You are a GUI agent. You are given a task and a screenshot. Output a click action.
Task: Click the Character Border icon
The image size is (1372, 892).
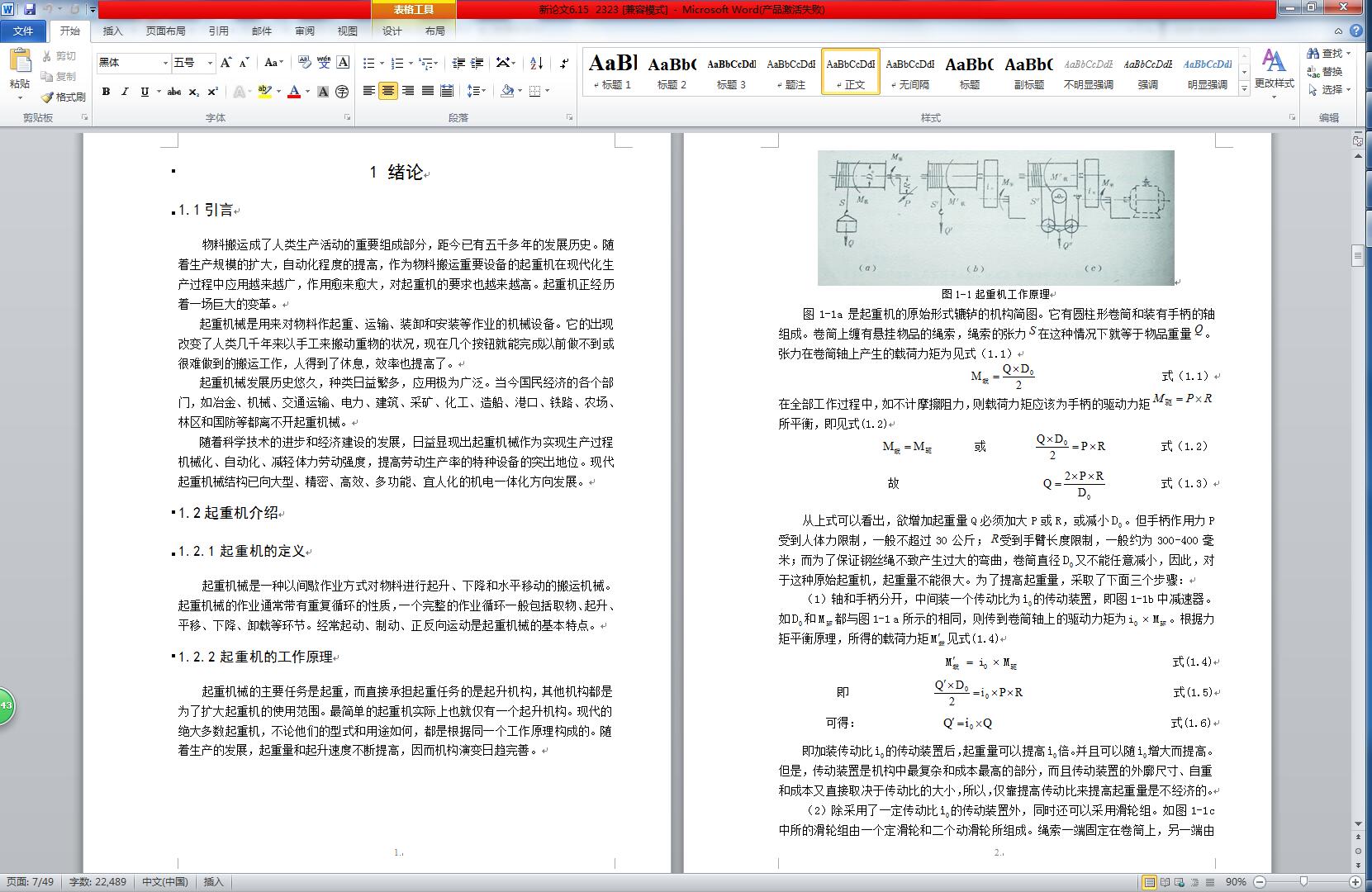click(343, 63)
